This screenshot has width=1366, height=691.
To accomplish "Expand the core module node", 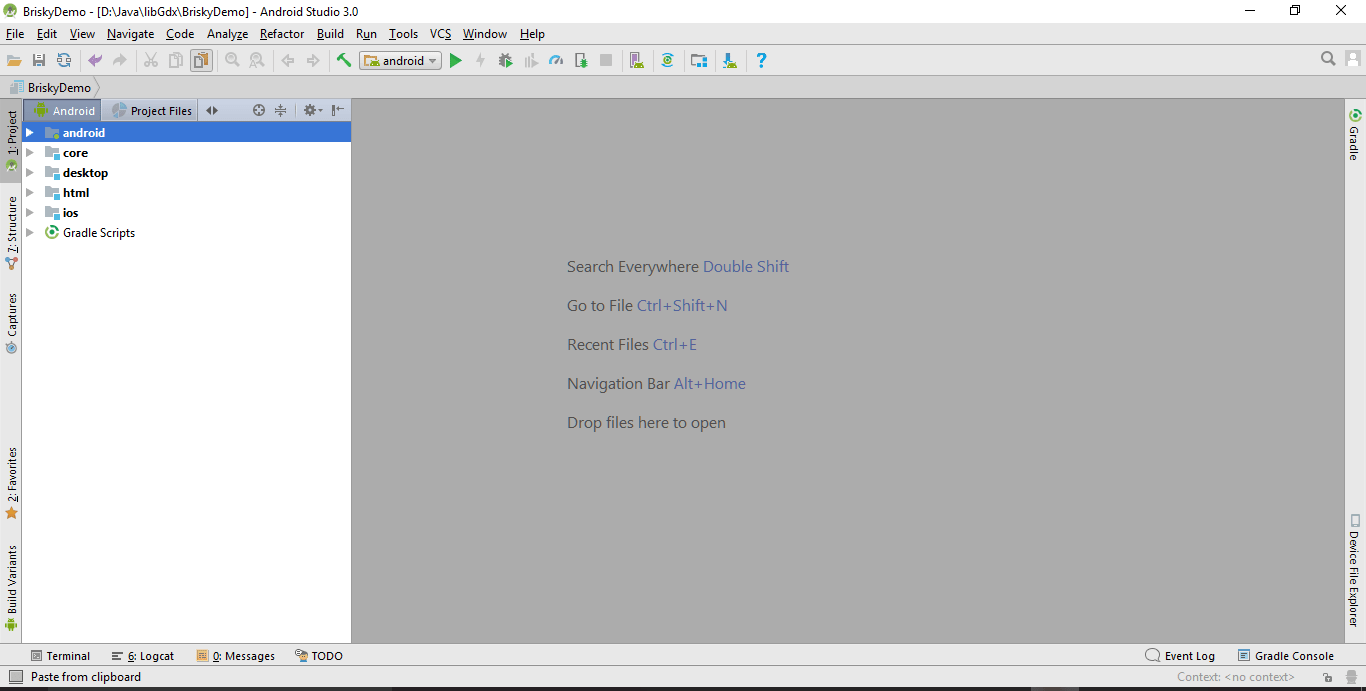I will click(30, 153).
